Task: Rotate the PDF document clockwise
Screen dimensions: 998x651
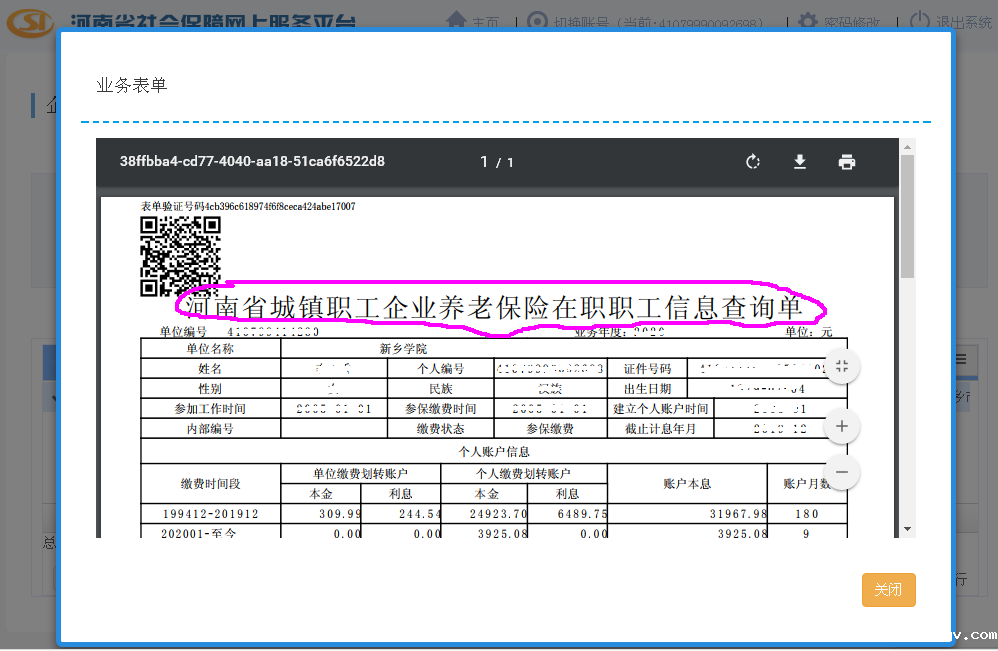Action: [753, 162]
